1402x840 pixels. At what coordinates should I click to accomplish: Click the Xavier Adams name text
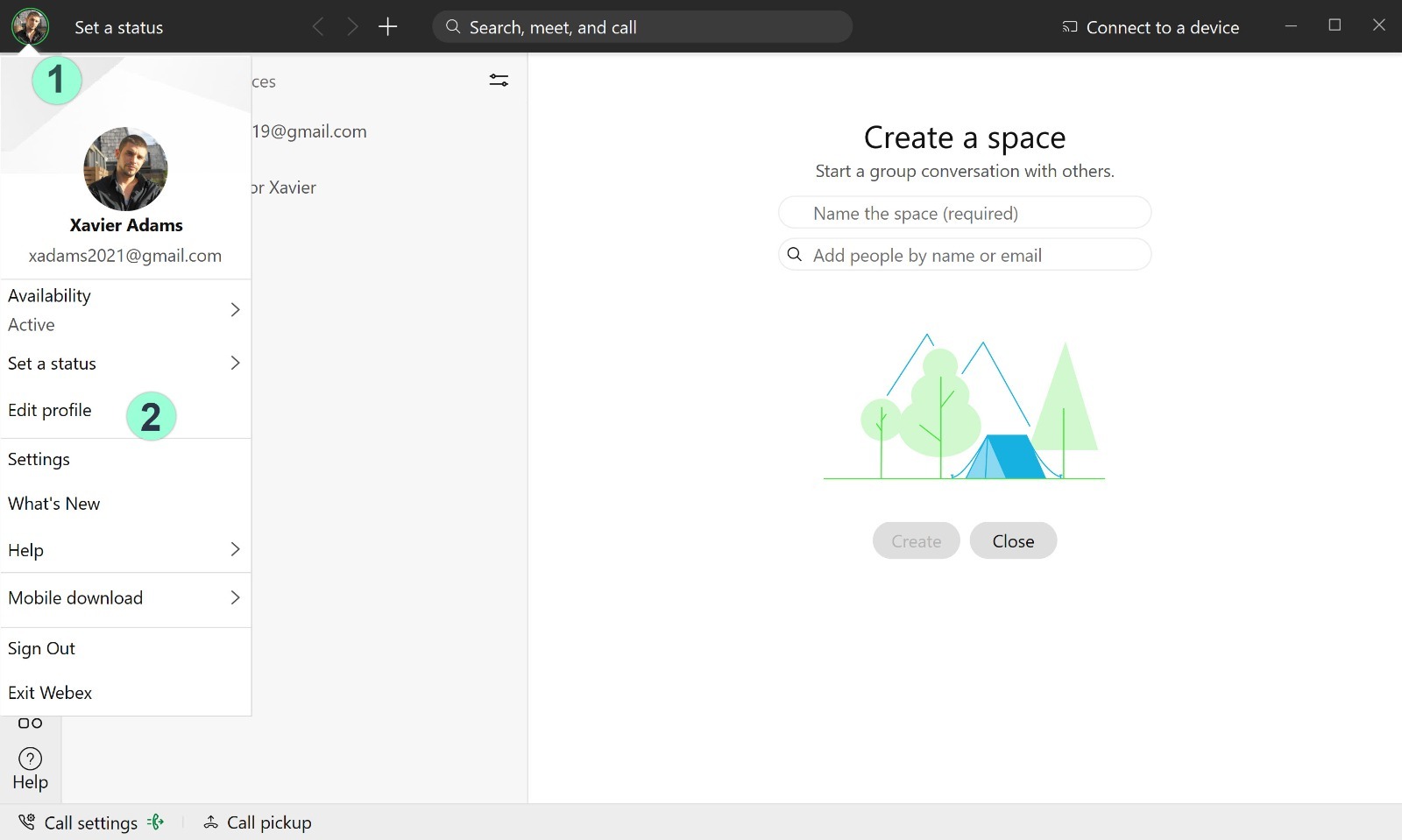[x=126, y=225]
